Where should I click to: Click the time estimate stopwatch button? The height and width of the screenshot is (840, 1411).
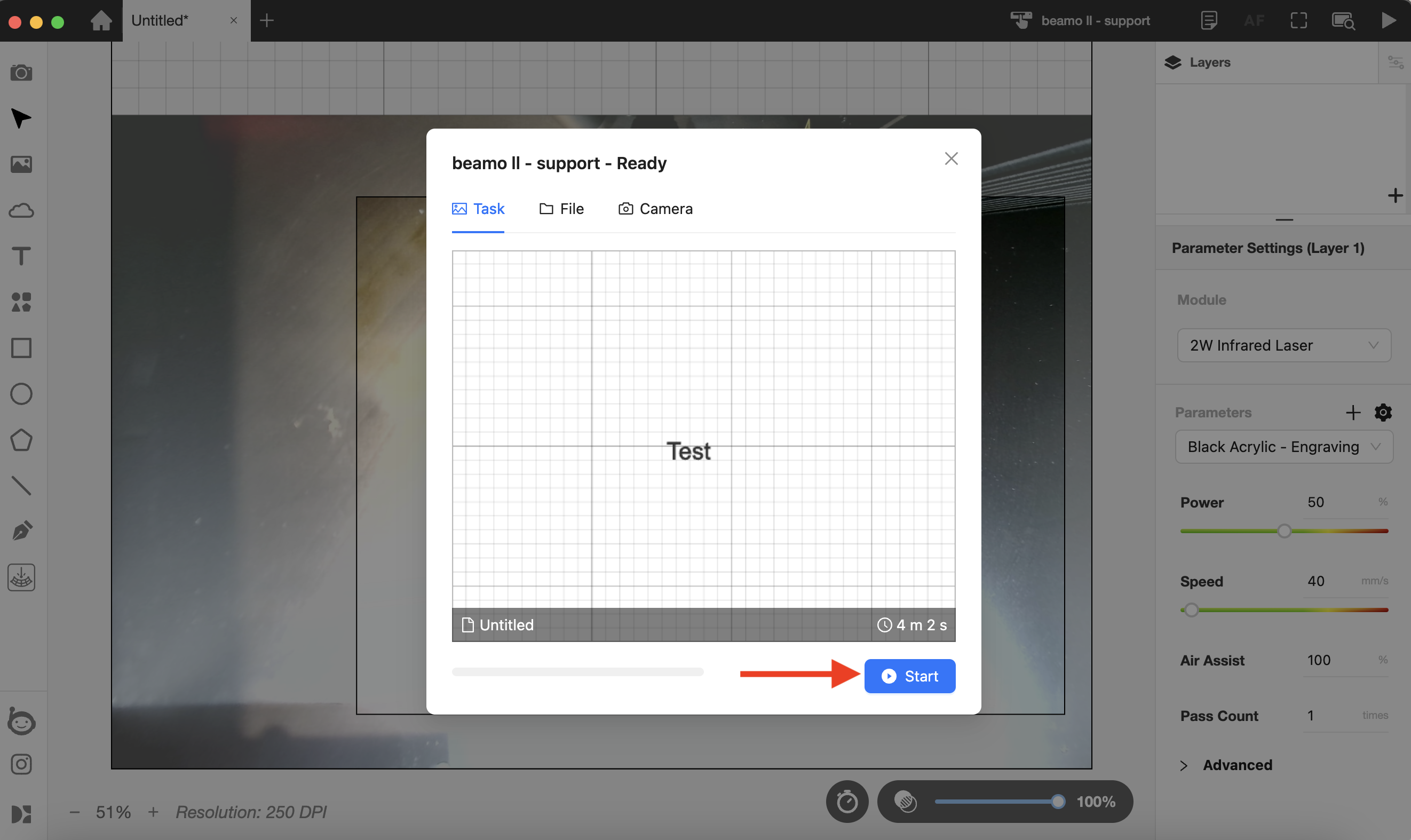click(x=847, y=802)
